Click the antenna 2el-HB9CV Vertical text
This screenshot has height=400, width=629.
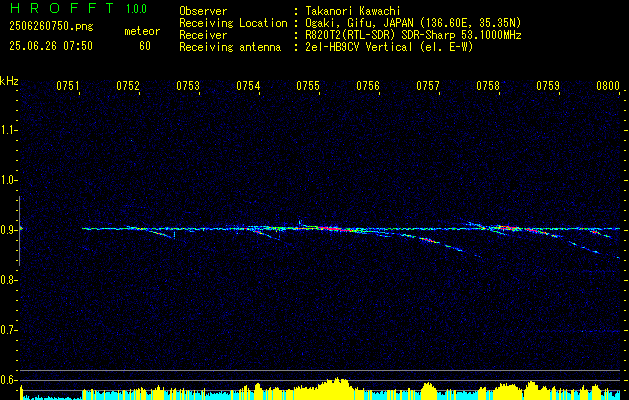click(x=389, y=47)
